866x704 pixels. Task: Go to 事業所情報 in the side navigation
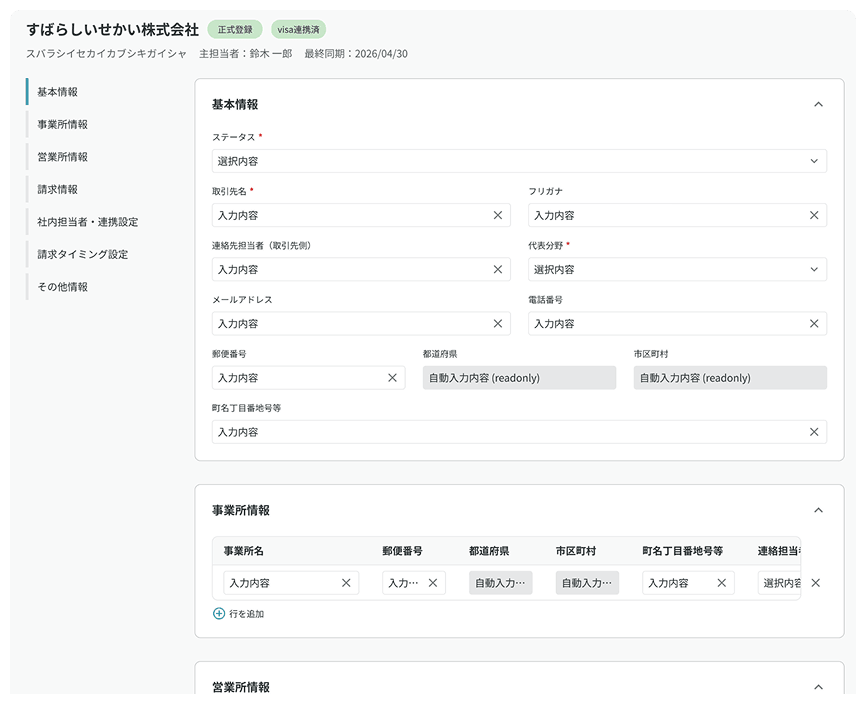point(62,124)
